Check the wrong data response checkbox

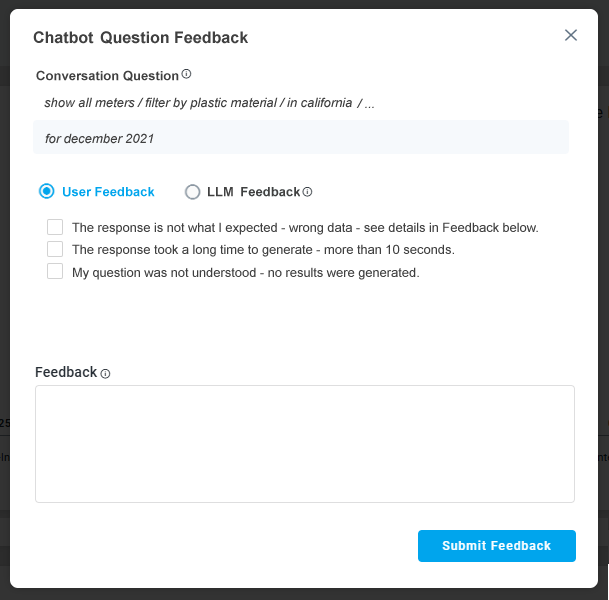[x=55, y=227]
